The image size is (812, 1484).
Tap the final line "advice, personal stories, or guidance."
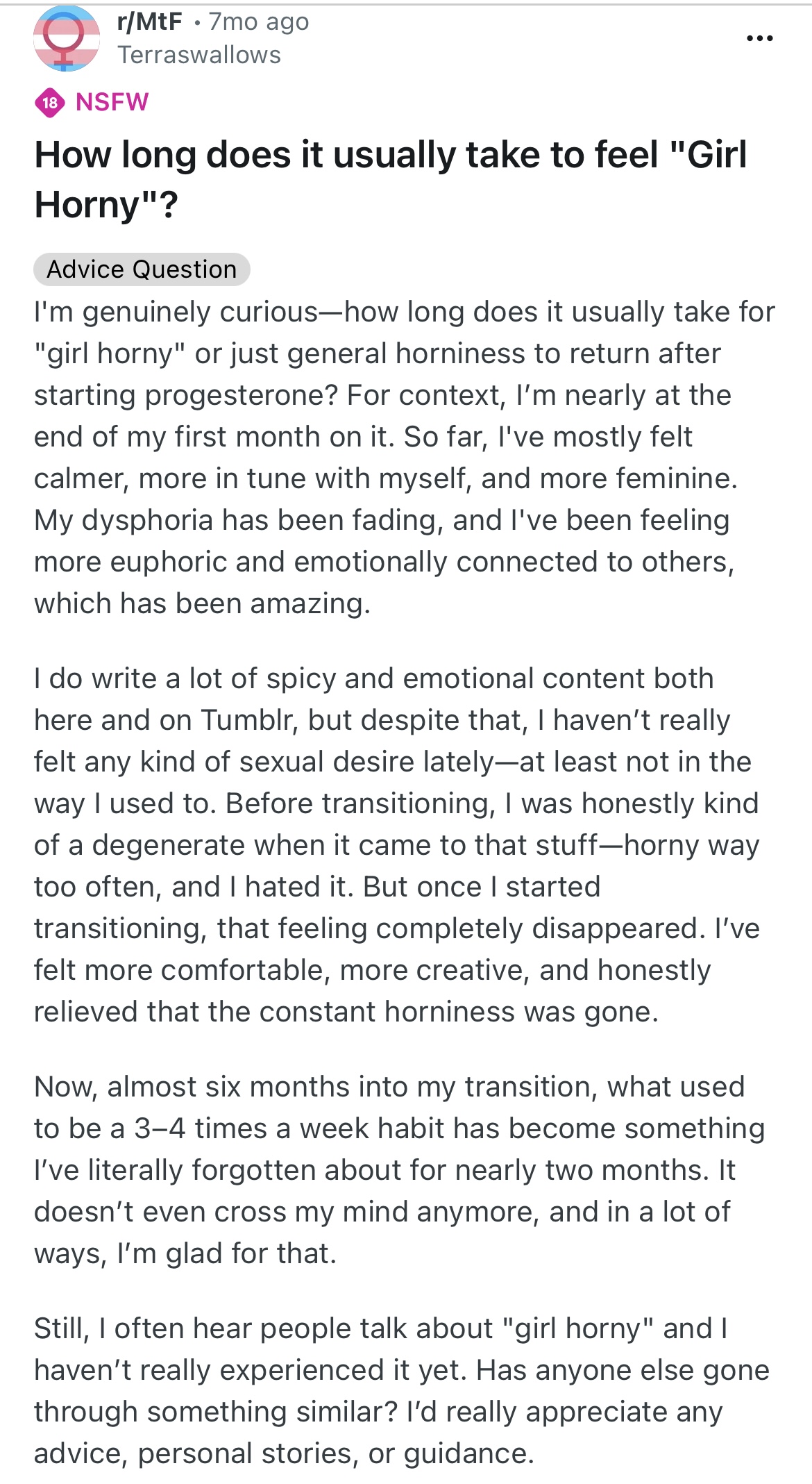[284, 1453]
